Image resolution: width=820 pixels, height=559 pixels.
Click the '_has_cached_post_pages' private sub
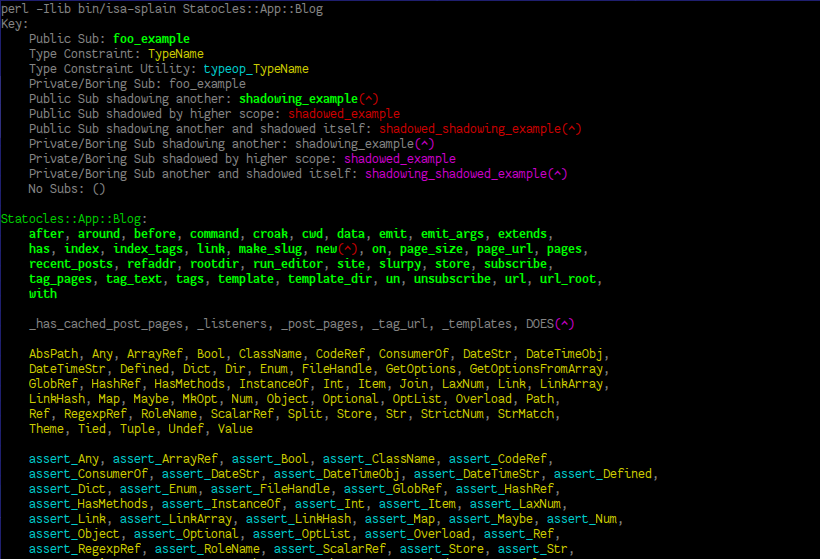(x=106, y=324)
